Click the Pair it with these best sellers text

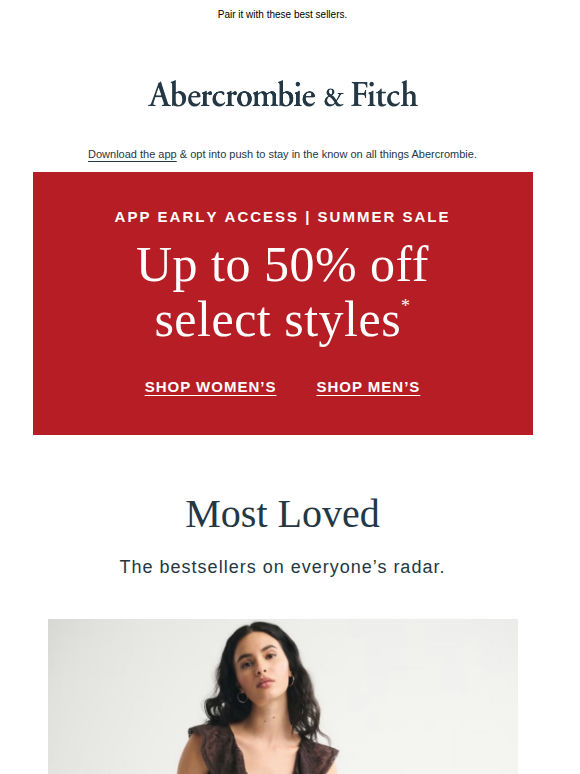pyautogui.click(x=282, y=14)
